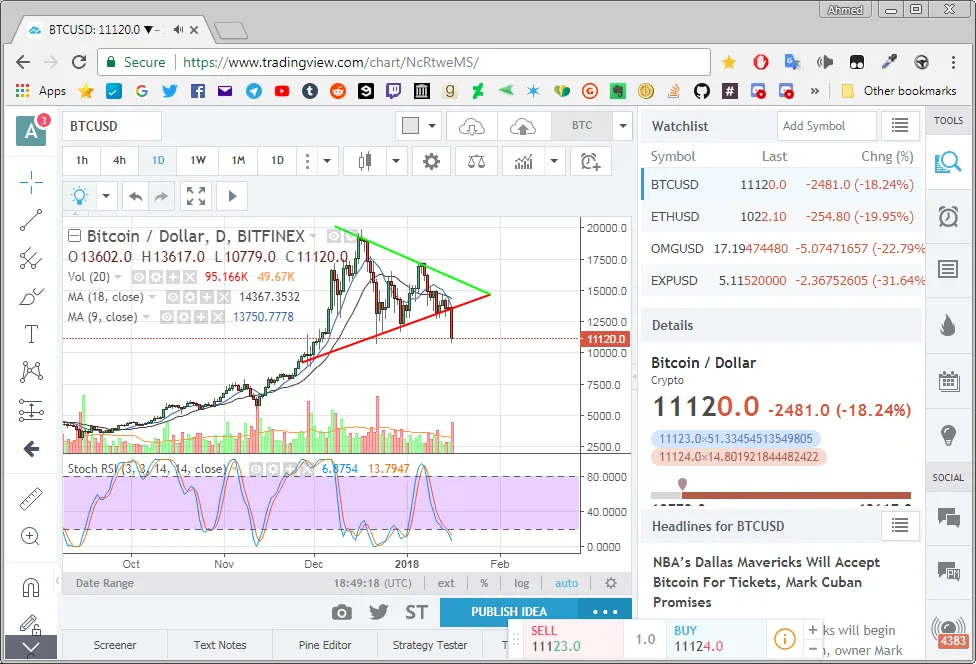Share chart via Twitter bird icon
Viewport: 976px width, 664px height.
coord(378,612)
